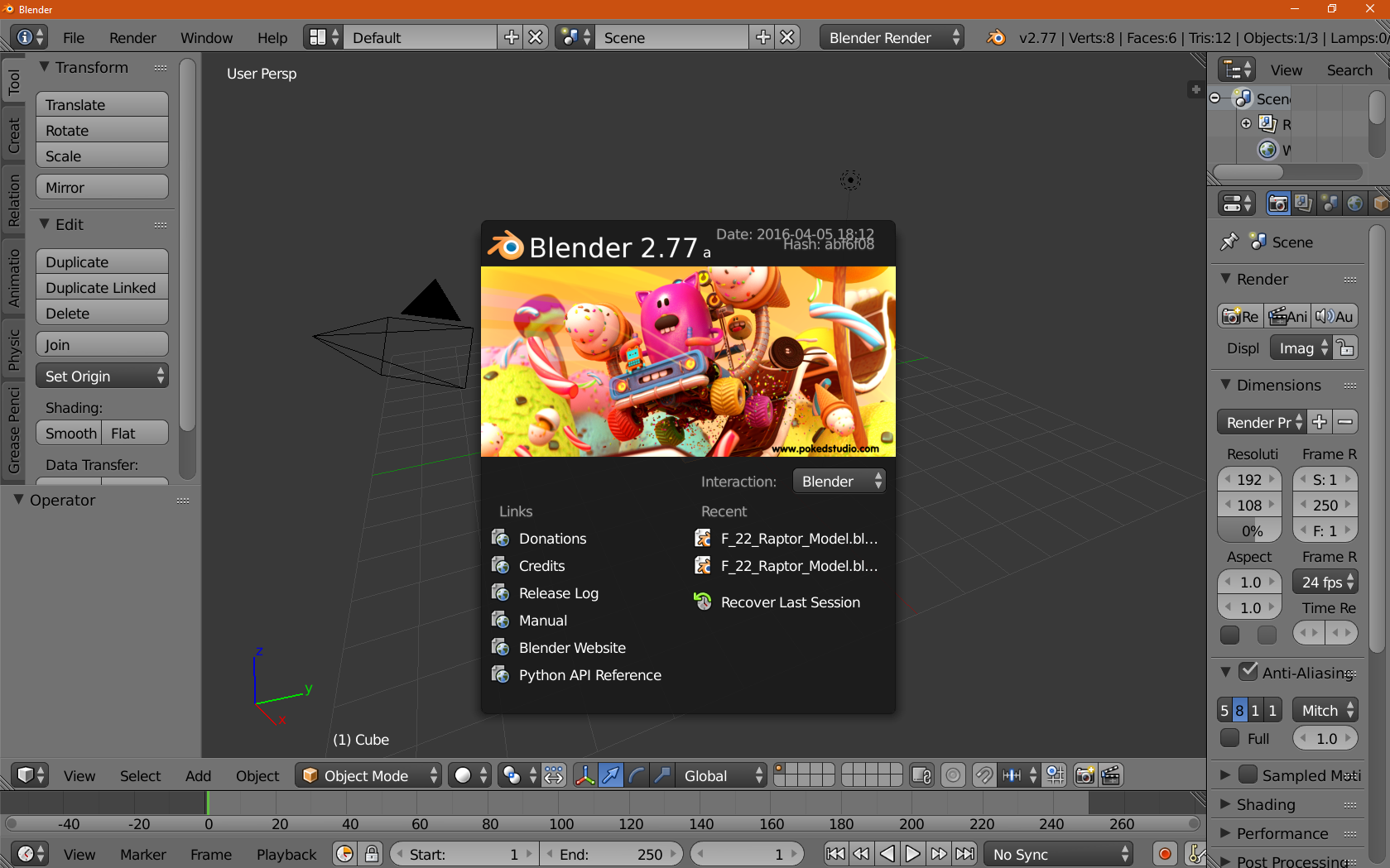Screen dimensions: 1390x868
Task: Click the resolution percentage 0% slider
Action: click(1249, 530)
